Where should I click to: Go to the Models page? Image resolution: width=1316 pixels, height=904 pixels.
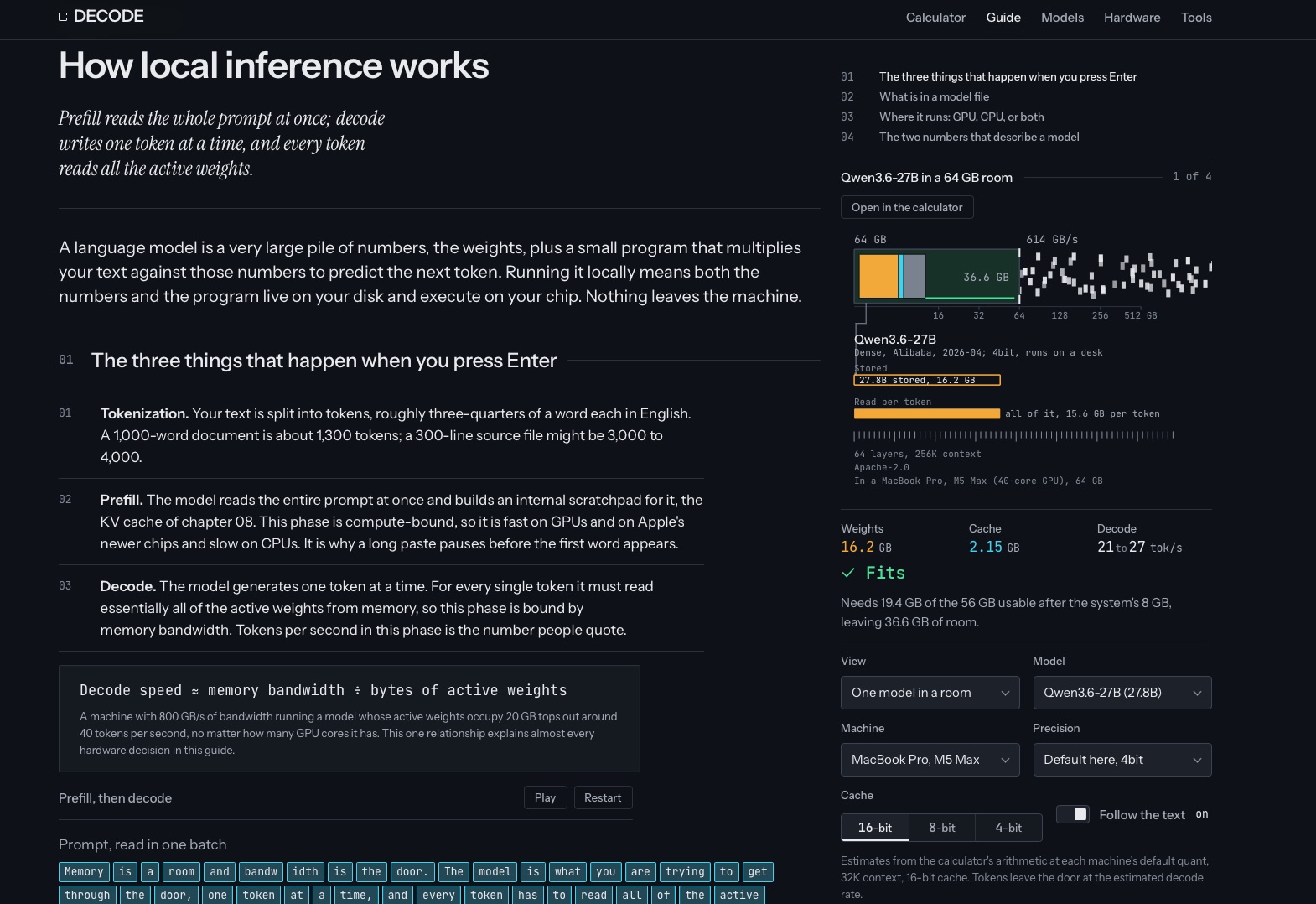[x=1062, y=18]
